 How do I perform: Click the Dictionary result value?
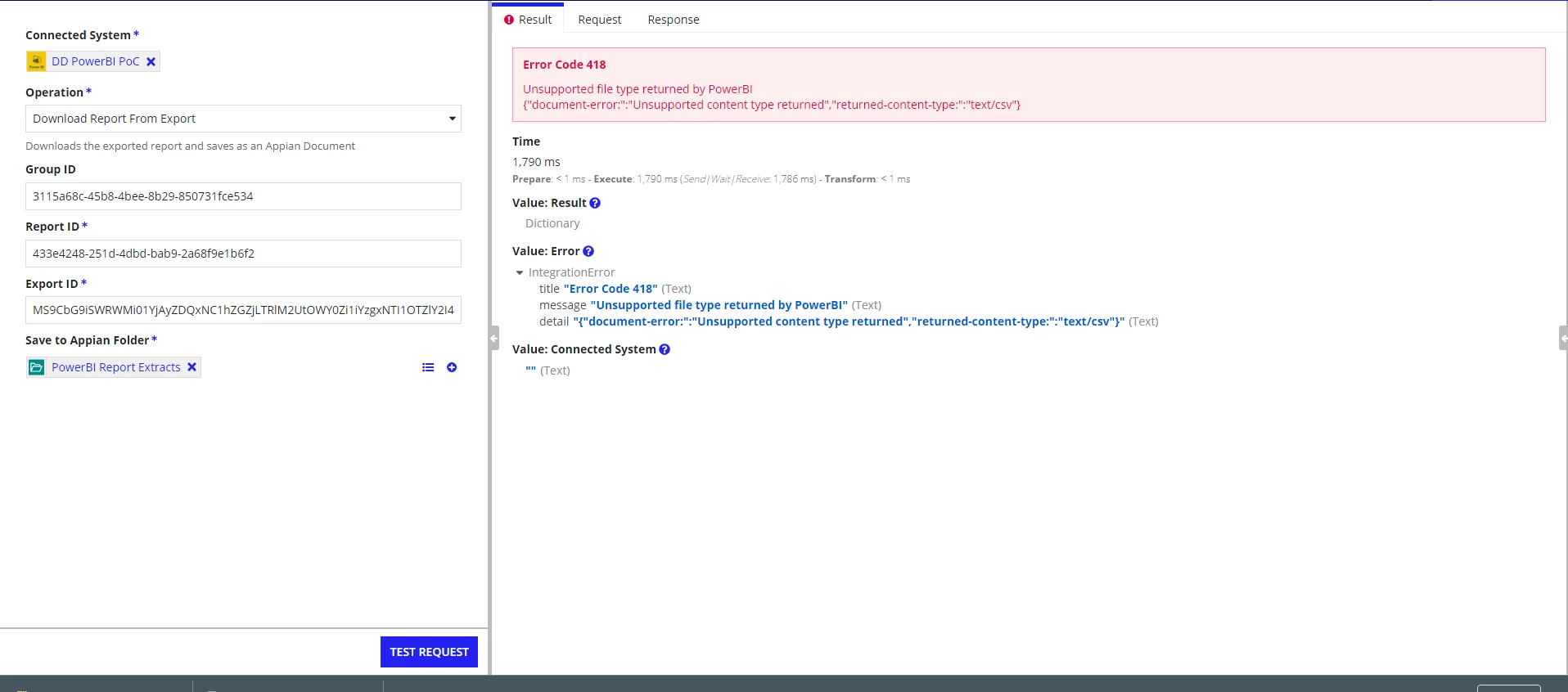[552, 223]
